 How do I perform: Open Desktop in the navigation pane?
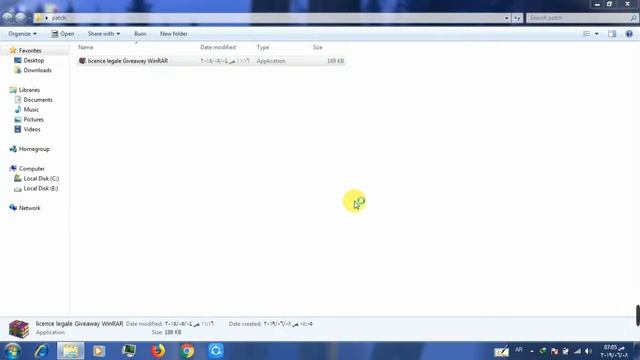(x=33, y=60)
